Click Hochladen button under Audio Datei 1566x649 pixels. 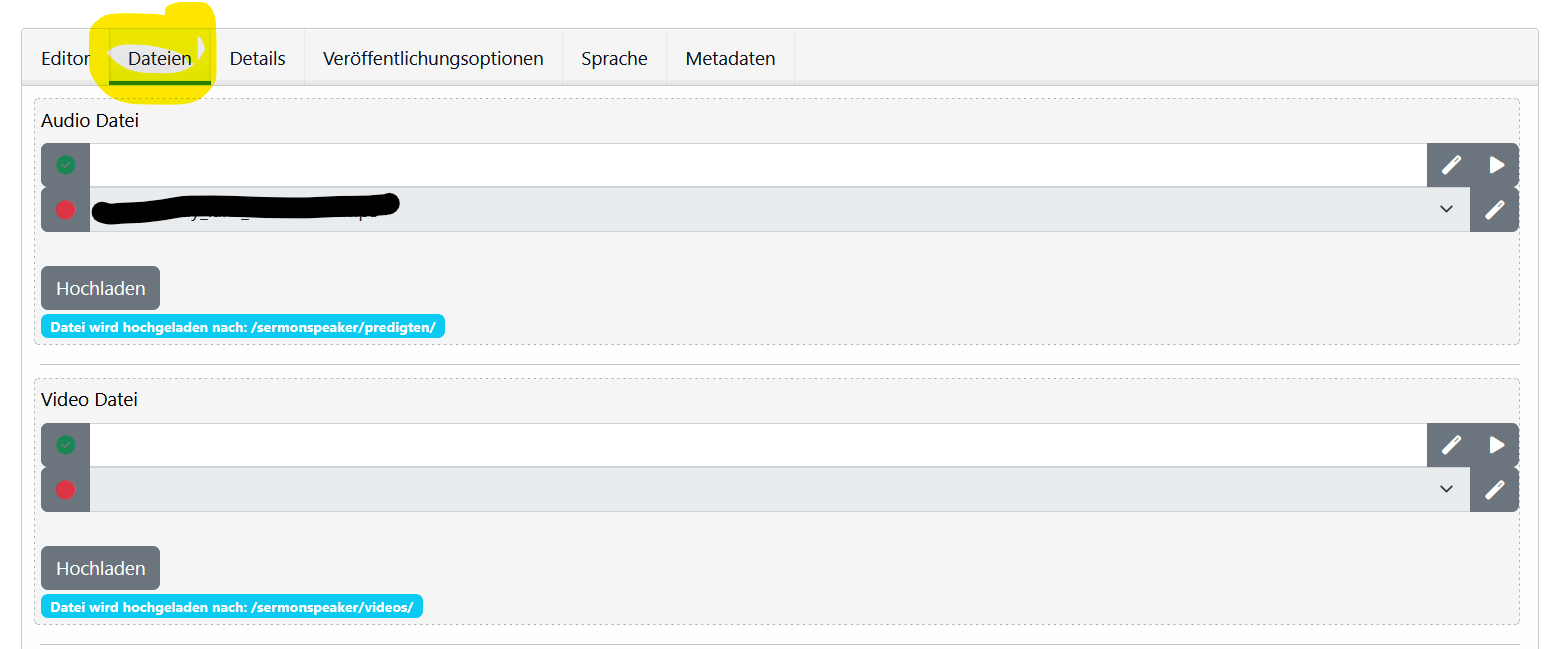coord(100,289)
